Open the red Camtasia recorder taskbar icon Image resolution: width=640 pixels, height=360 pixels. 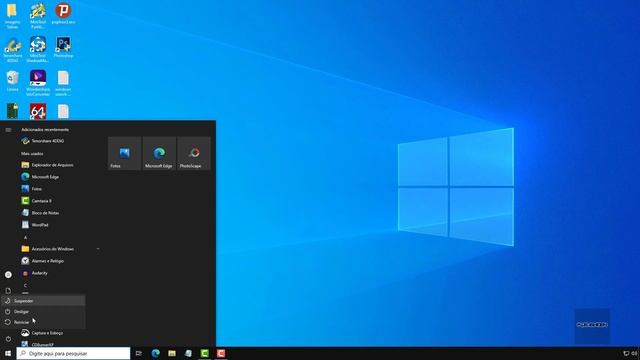click(221, 353)
